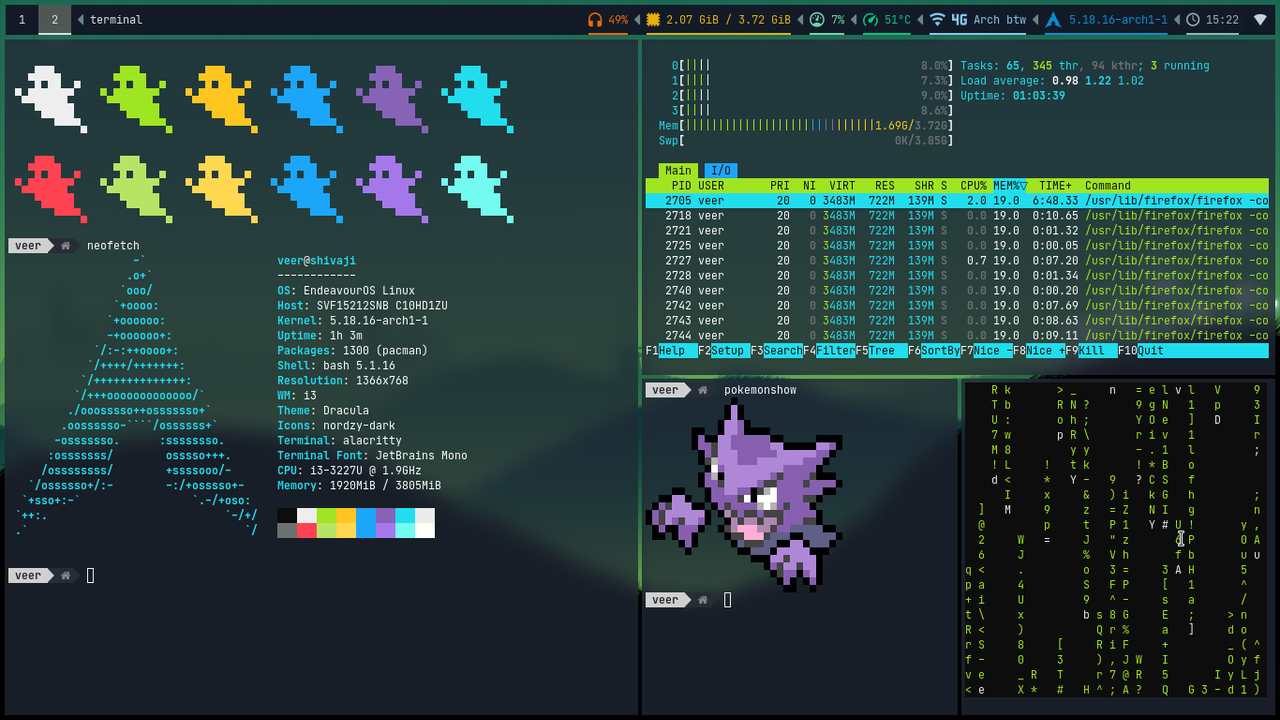Click the htop Swp usage meter
Screen dimensions: 1280x720
pos(805,141)
